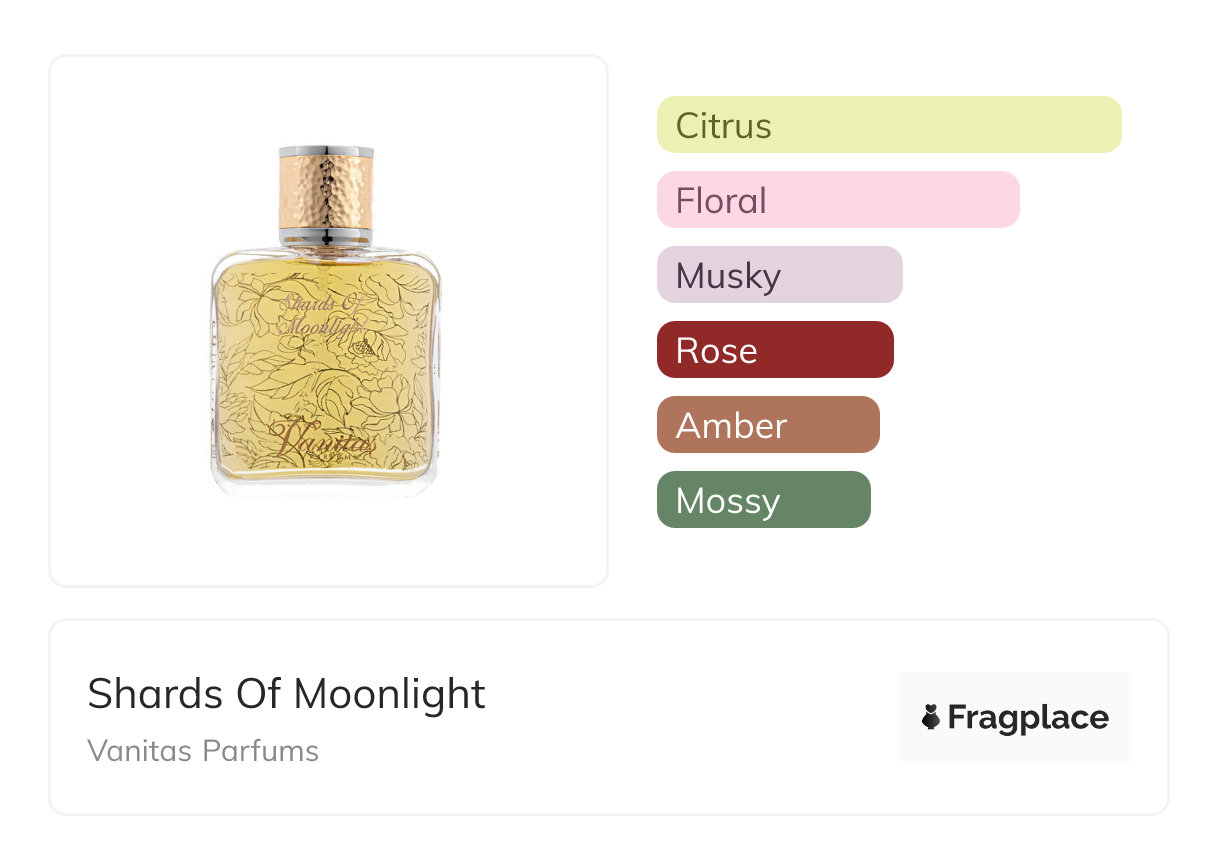Click the gold hammered bottle cap
Viewport: 1218px width, 864px height.
coord(326,191)
